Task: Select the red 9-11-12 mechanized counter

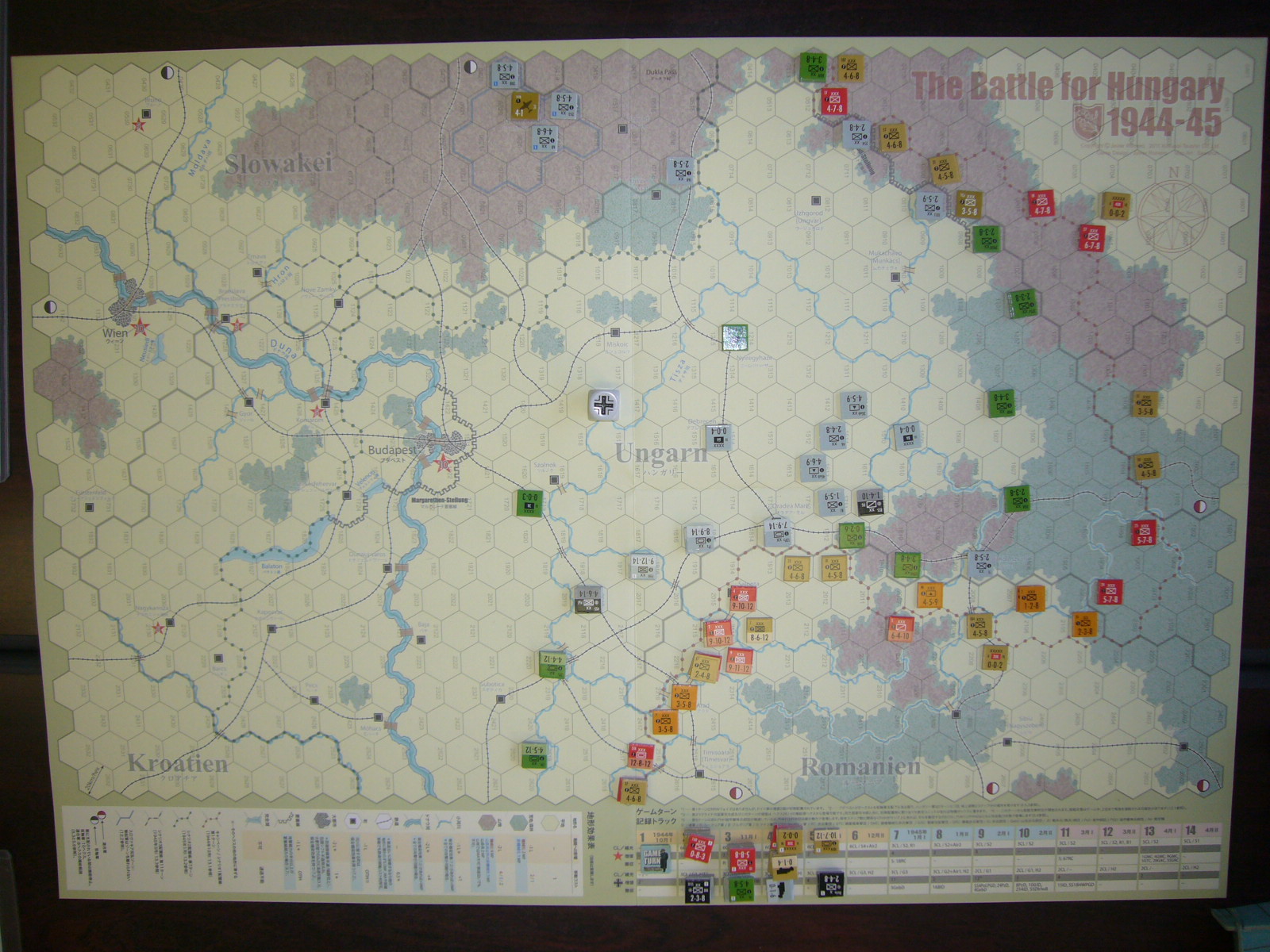Action: click(739, 660)
